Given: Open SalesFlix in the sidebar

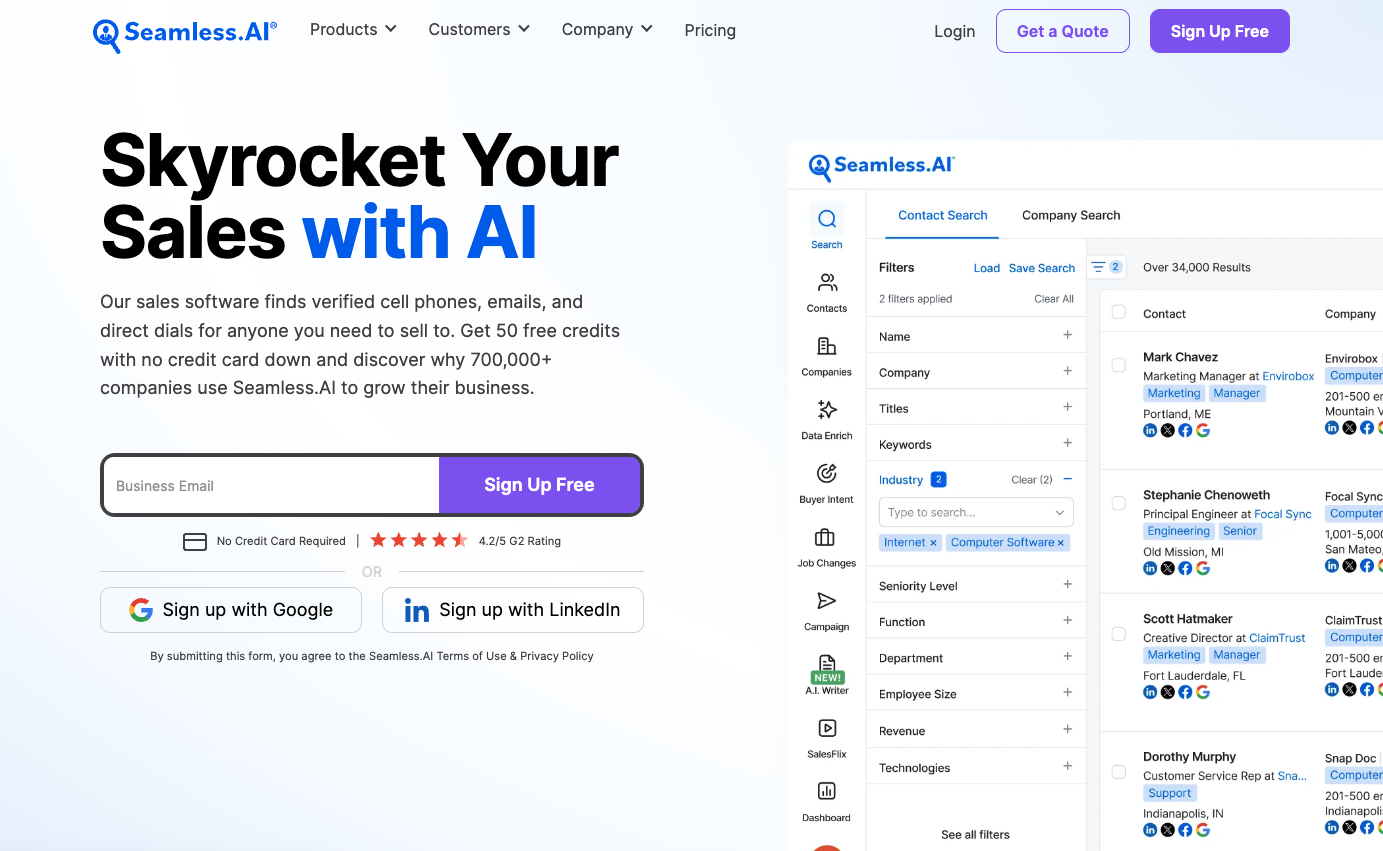Looking at the screenshot, I should pyautogui.click(x=826, y=738).
